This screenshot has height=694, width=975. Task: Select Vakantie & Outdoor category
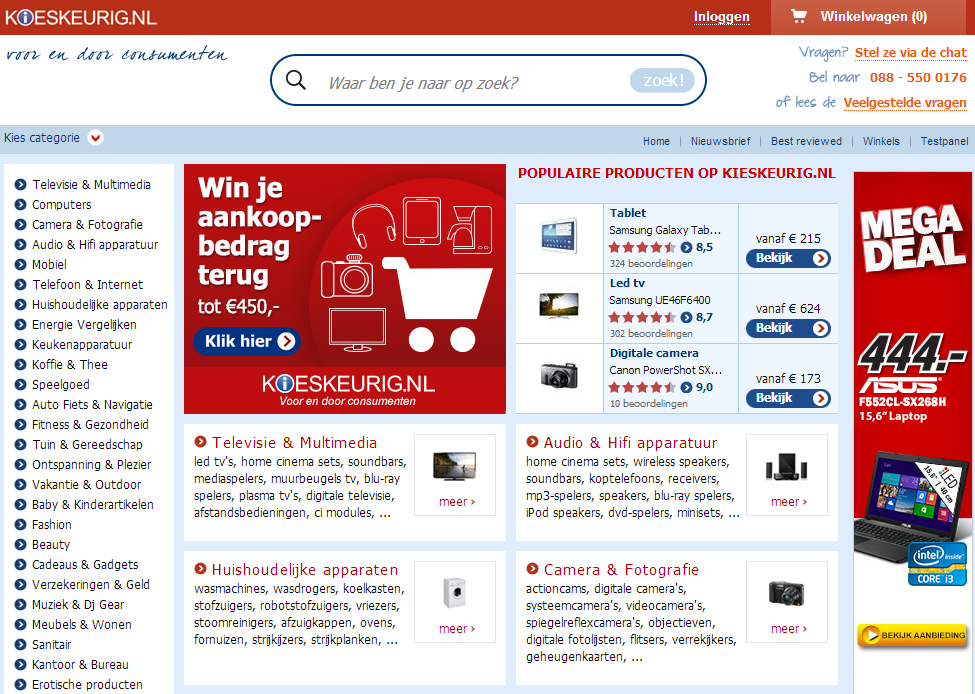click(x=86, y=484)
